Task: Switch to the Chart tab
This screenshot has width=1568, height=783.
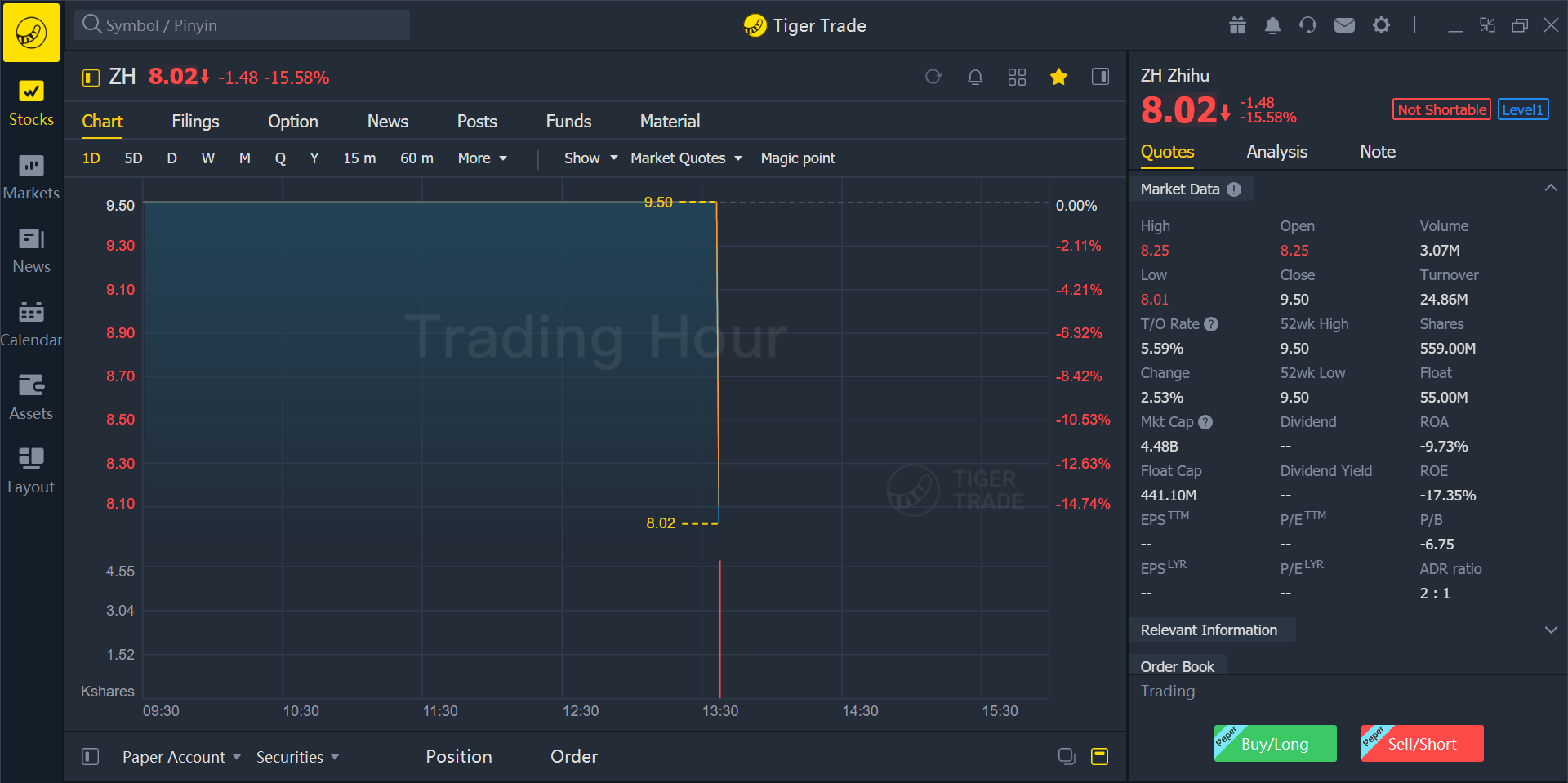Action: click(x=102, y=122)
